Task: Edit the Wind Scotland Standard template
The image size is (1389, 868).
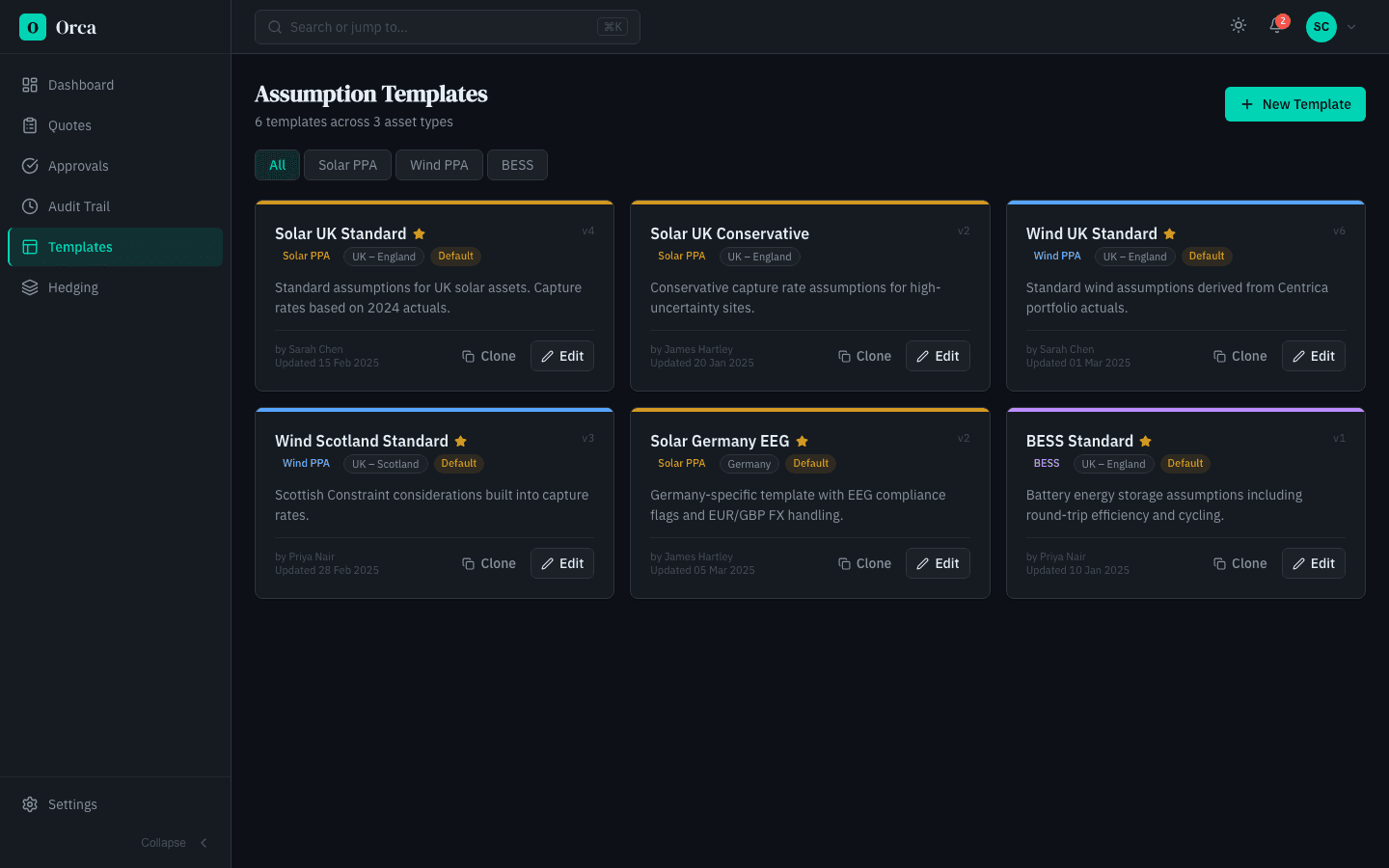Action: pyautogui.click(x=562, y=563)
